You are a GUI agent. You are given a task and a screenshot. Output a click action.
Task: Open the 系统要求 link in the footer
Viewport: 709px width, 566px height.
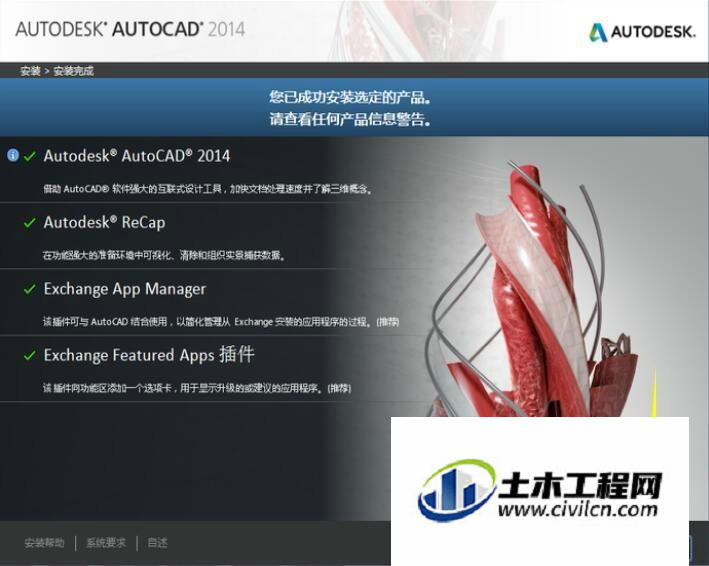(106, 542)
